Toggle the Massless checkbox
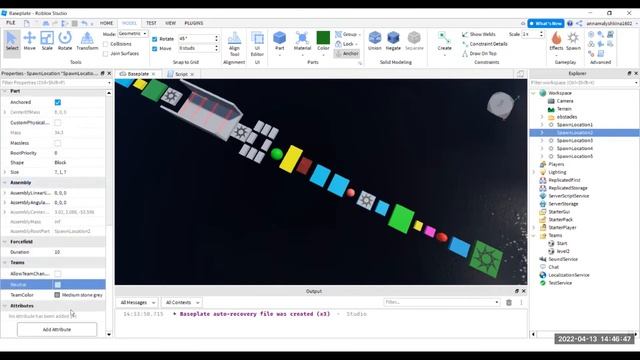The image size is (640, 360). 58,143
